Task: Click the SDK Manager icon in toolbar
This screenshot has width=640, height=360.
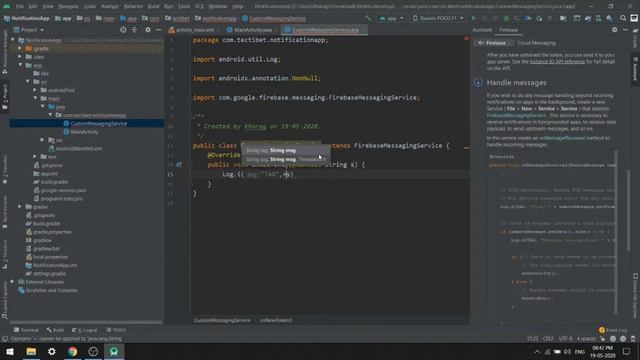Action: coord(609,18)
